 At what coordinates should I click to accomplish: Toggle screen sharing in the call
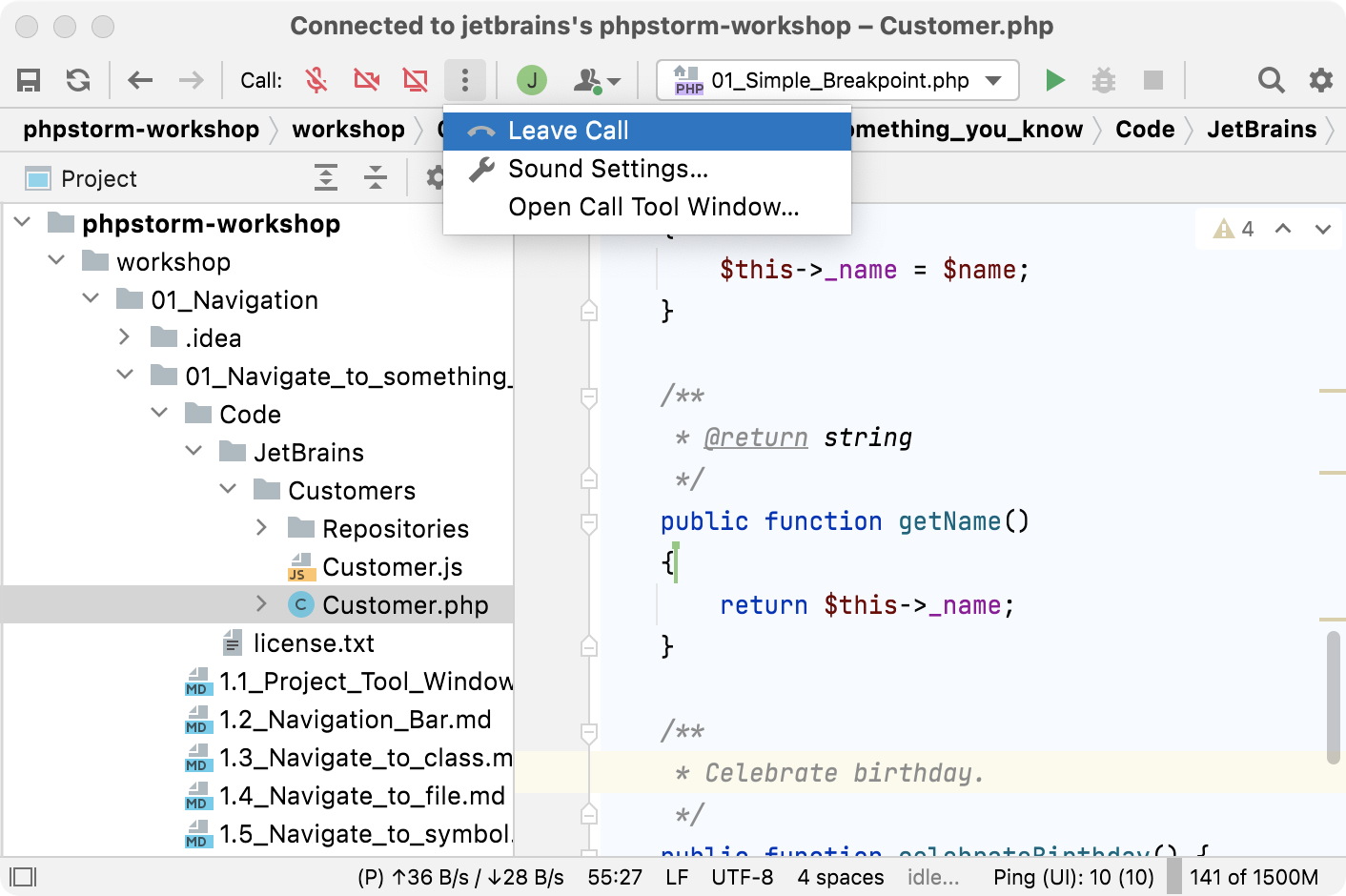pyautogui.click(x=415, y=80)
